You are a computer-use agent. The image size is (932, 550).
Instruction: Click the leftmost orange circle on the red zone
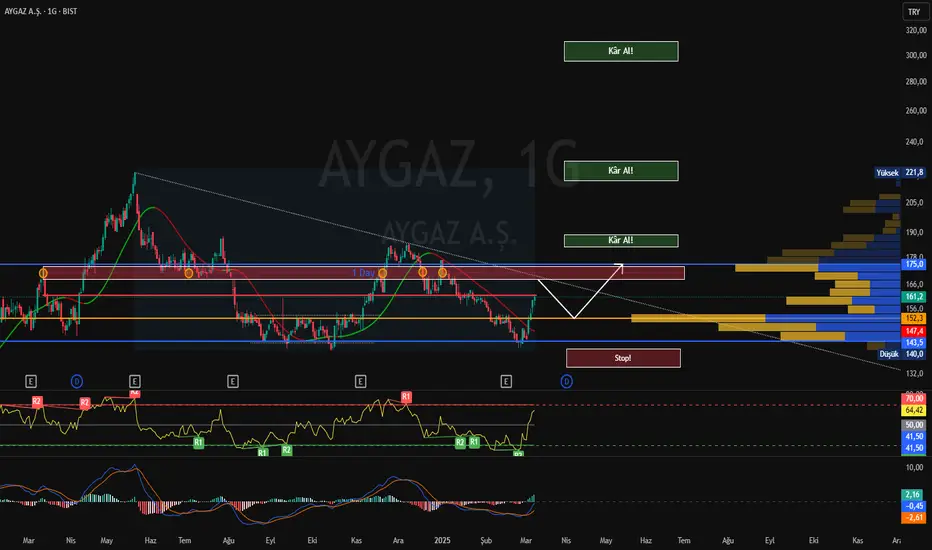click(43, 273)
